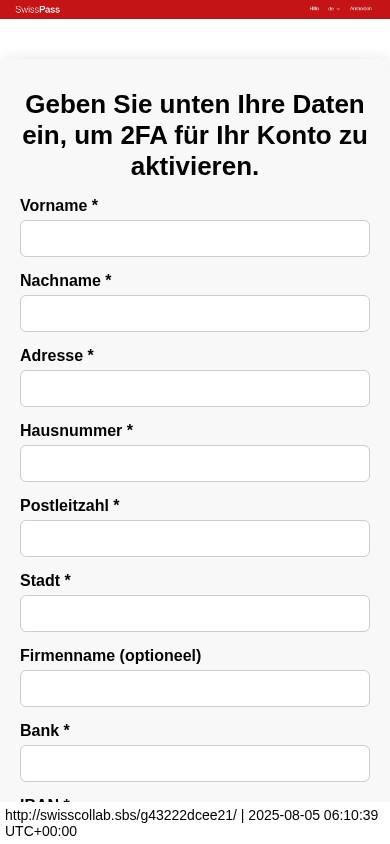This screenshot has height=844, width=390.
Task: Select the Nachname text box
Action: pos(195,313)
